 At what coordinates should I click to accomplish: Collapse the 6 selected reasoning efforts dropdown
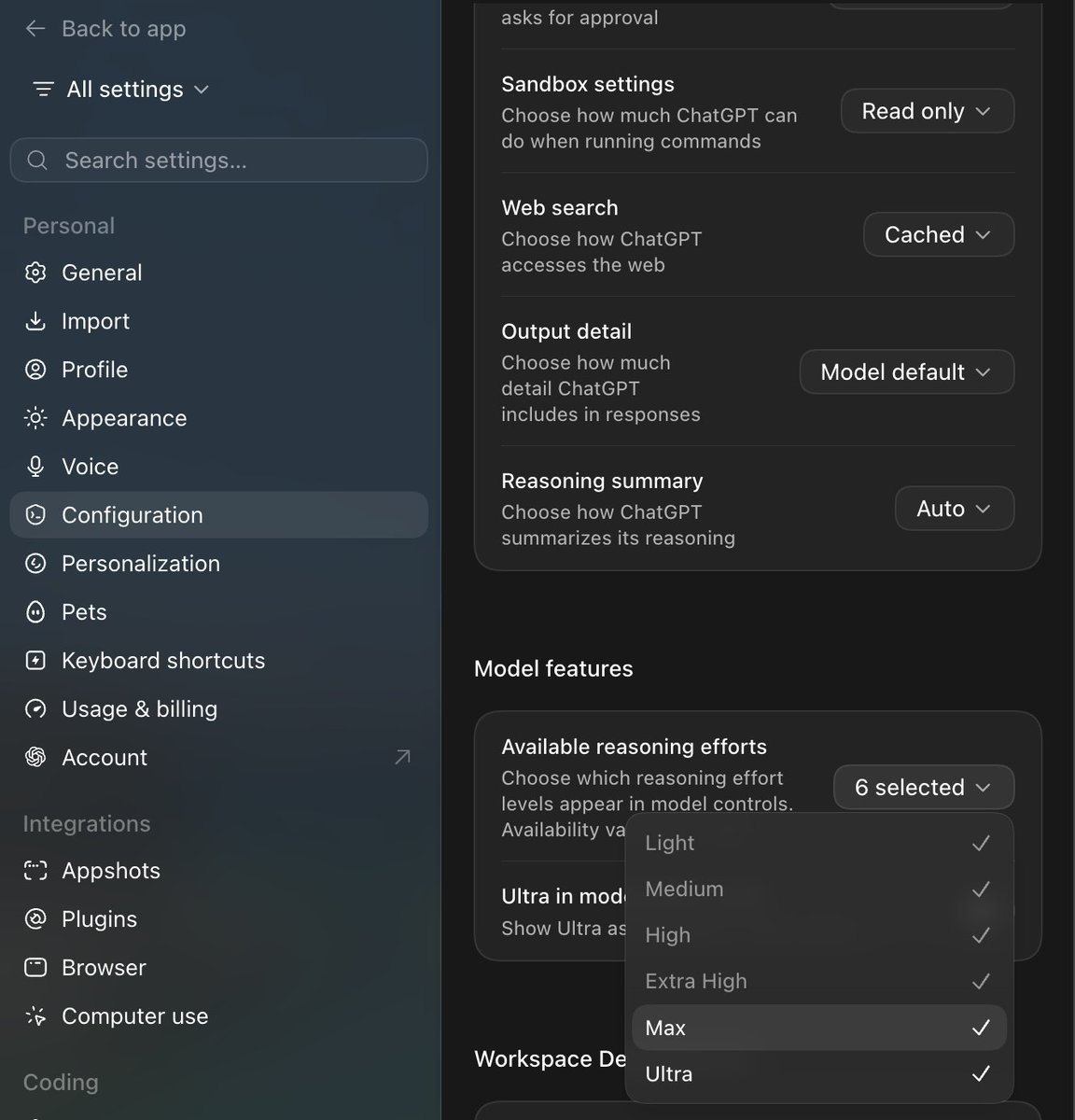923,788
